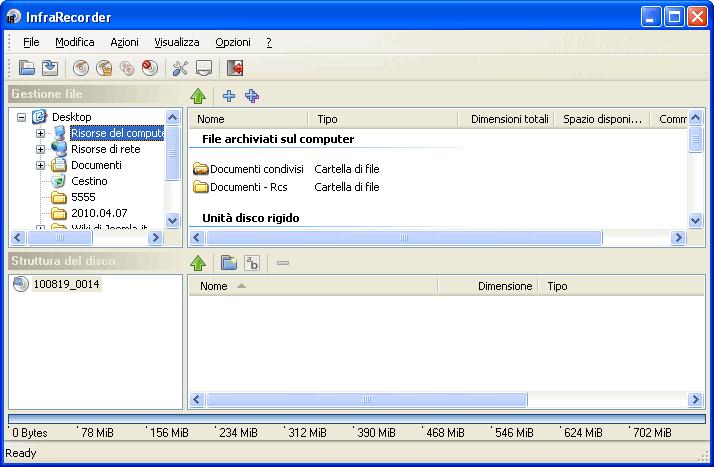Click the copy disc toolbar icon
The height and width of the screenshot is (467, 714).
pyautogui.click(x=127, y=68)
